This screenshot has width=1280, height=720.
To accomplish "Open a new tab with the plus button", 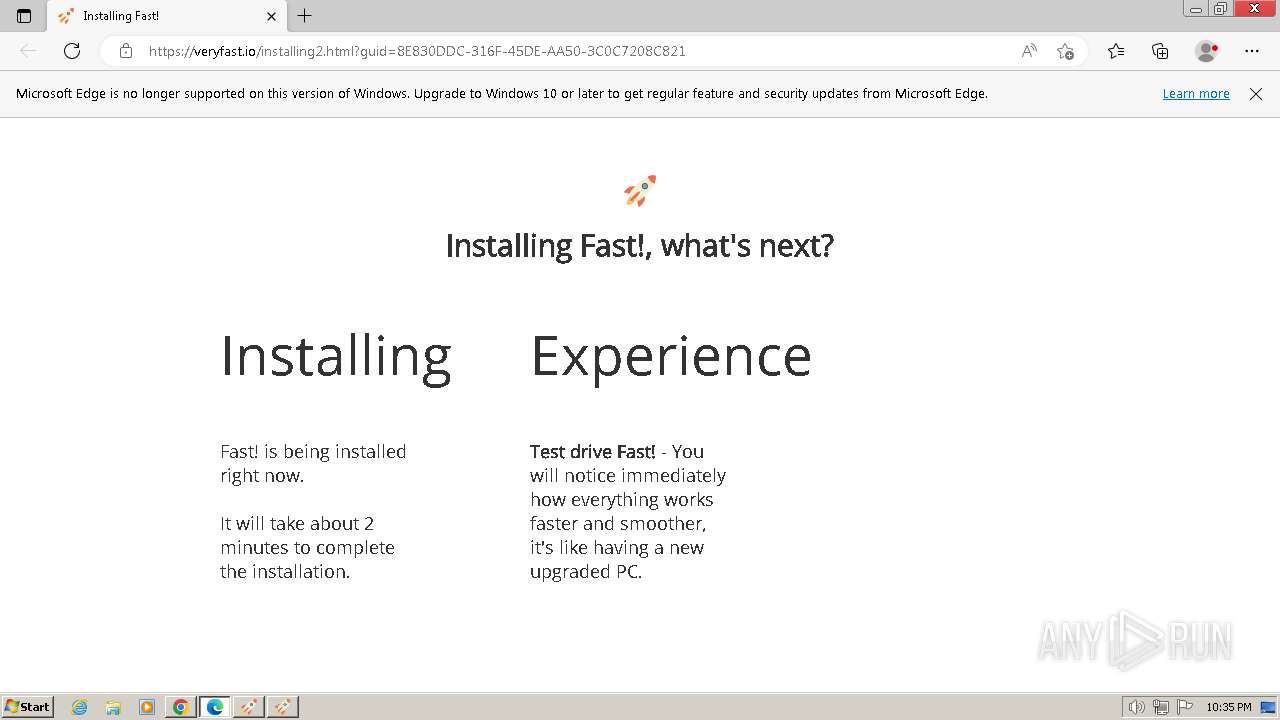I will click(305, 16).
